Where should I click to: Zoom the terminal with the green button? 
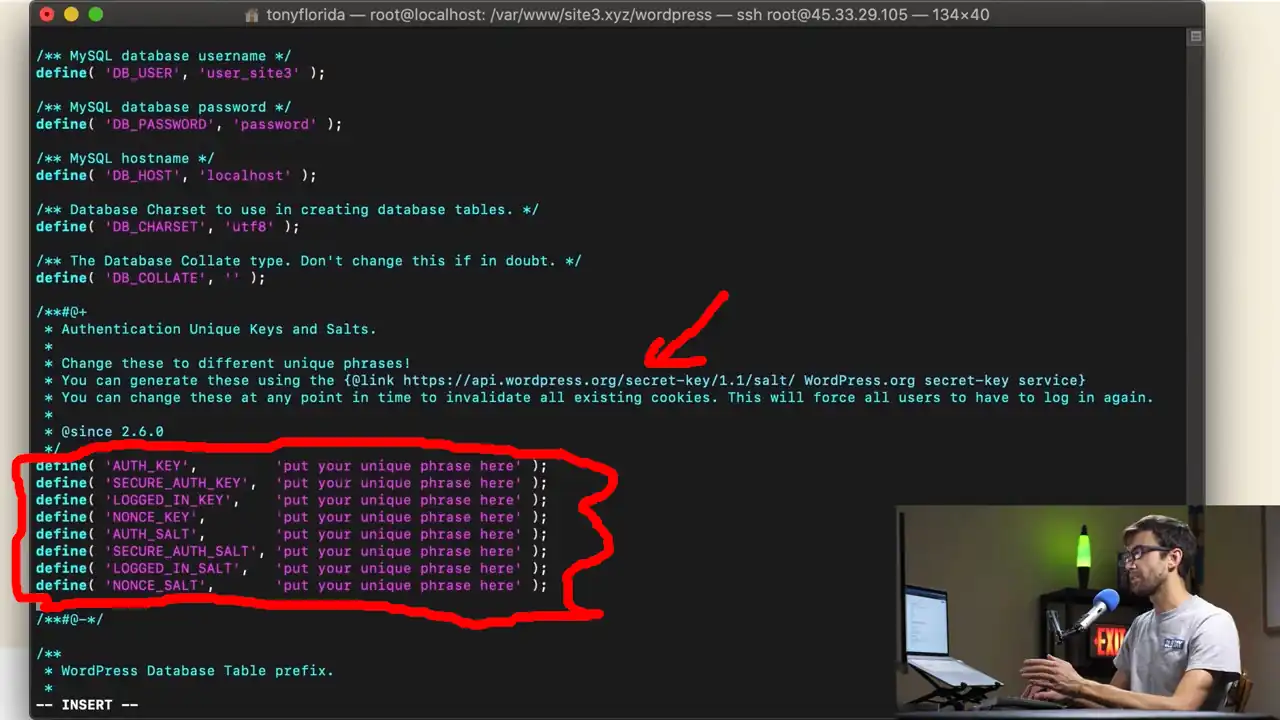[x=95, y=15]
